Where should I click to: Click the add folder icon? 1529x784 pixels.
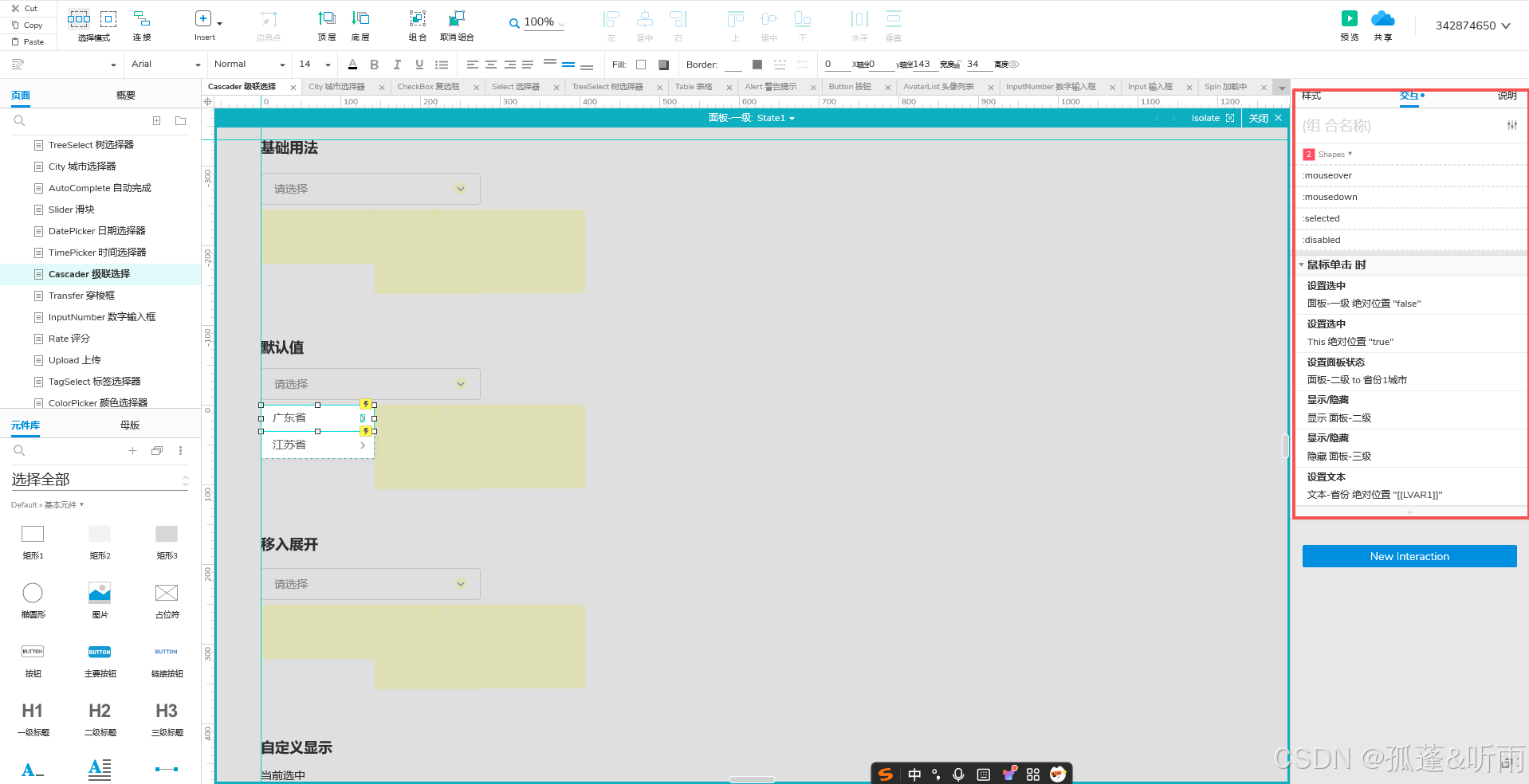coord(181,121)
